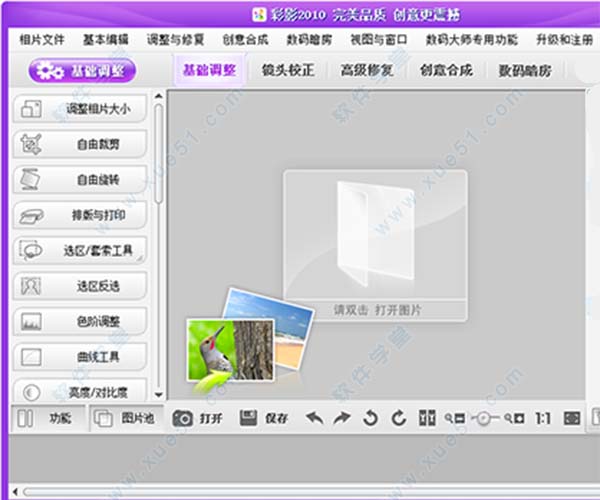
Task: Open the 升级和注册 menu
Action: (565, 39)
